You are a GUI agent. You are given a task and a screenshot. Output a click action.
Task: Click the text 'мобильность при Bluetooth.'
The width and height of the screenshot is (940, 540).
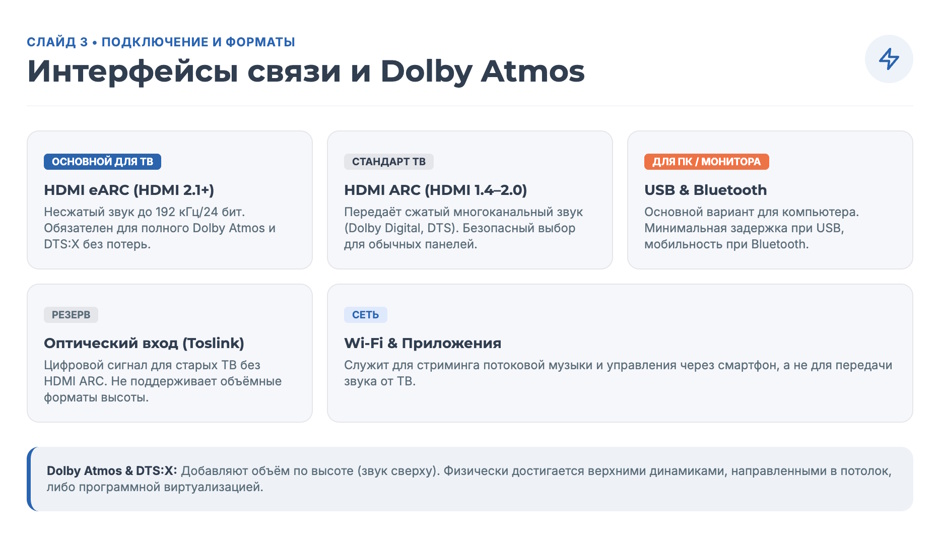tap(727, 245)
